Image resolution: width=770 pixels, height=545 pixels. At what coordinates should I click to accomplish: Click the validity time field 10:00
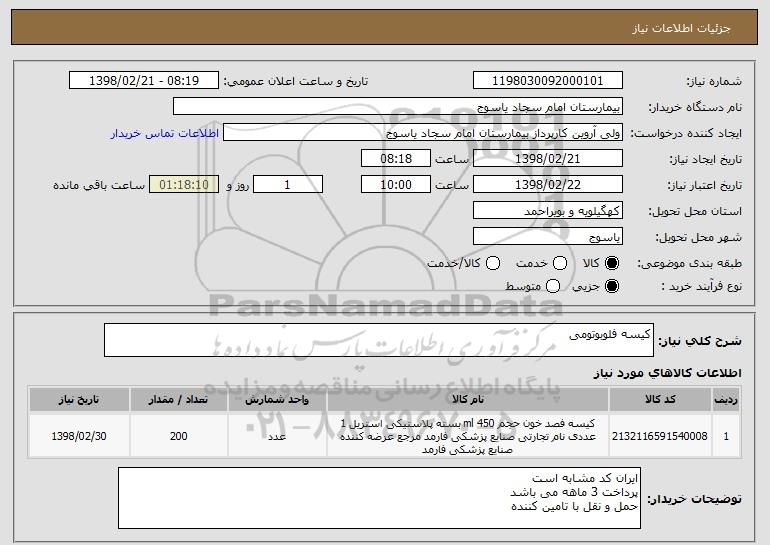[396, 185]
